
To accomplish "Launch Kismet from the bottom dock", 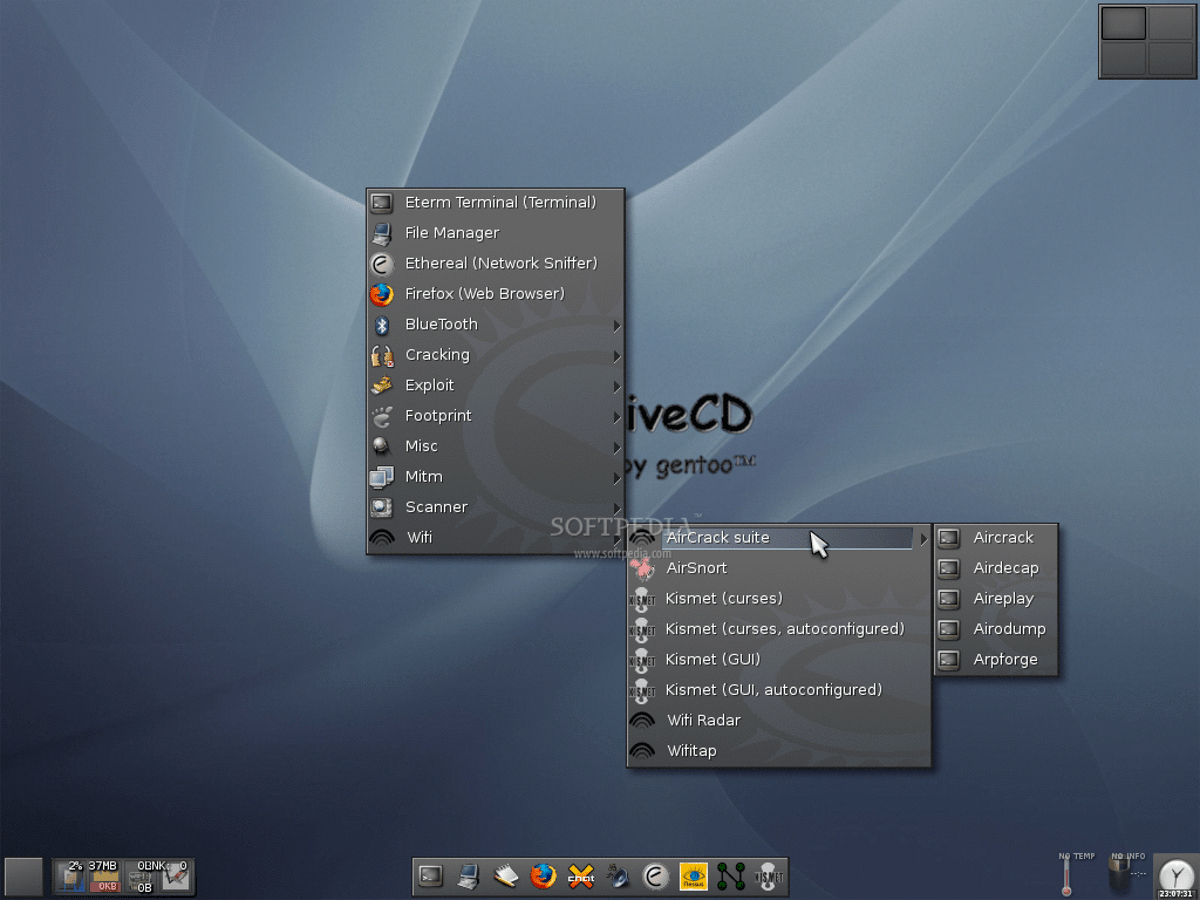I will click(769, 877).
